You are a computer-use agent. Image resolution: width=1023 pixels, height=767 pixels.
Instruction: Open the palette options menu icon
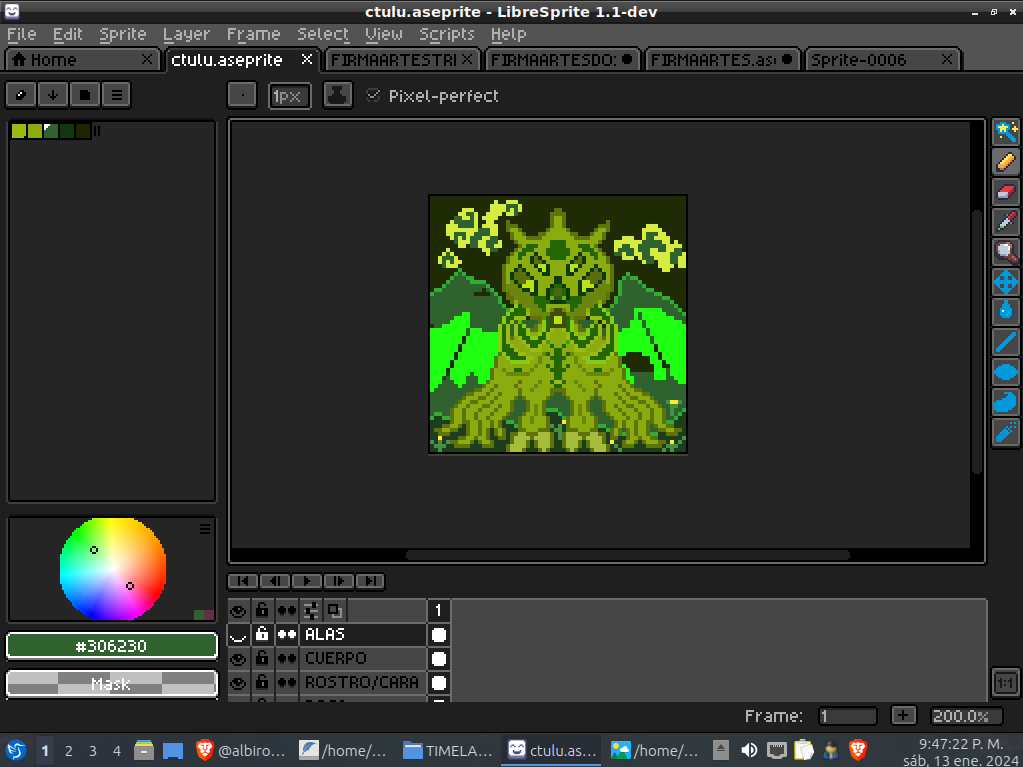(117, 95)
